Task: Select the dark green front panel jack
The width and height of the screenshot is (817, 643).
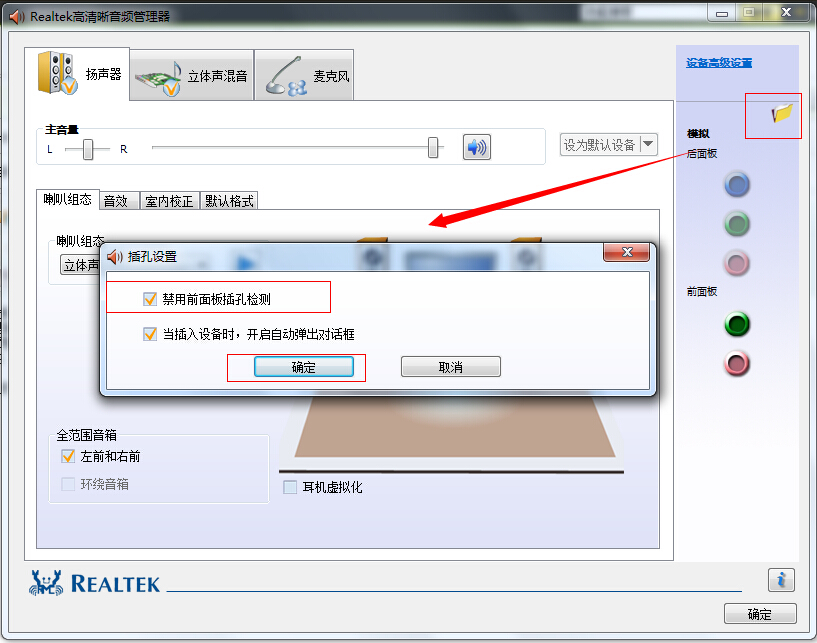Action: point(737,324)
